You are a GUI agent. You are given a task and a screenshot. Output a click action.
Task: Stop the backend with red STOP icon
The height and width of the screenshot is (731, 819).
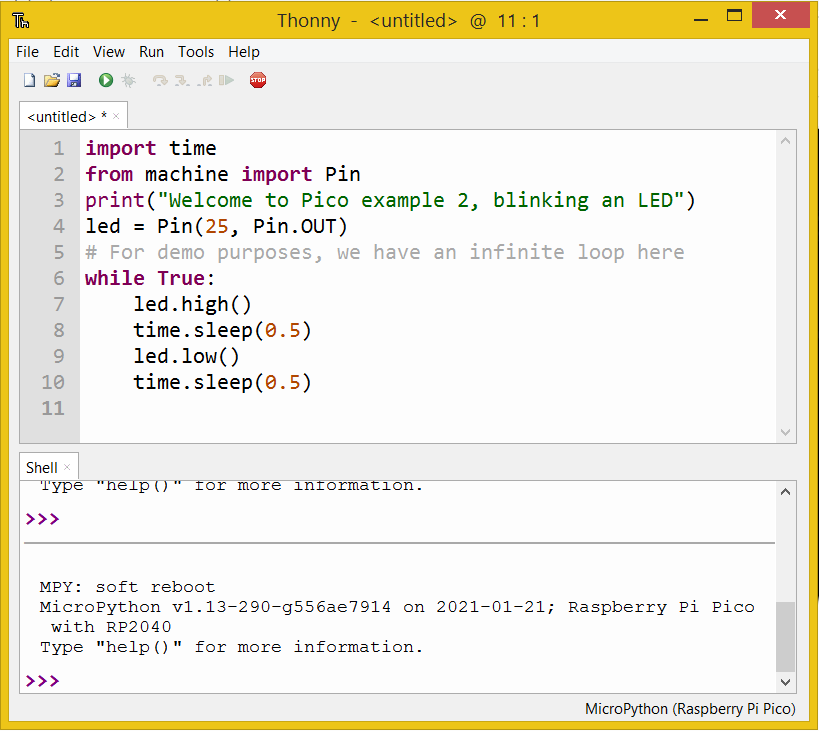[258, 80]
